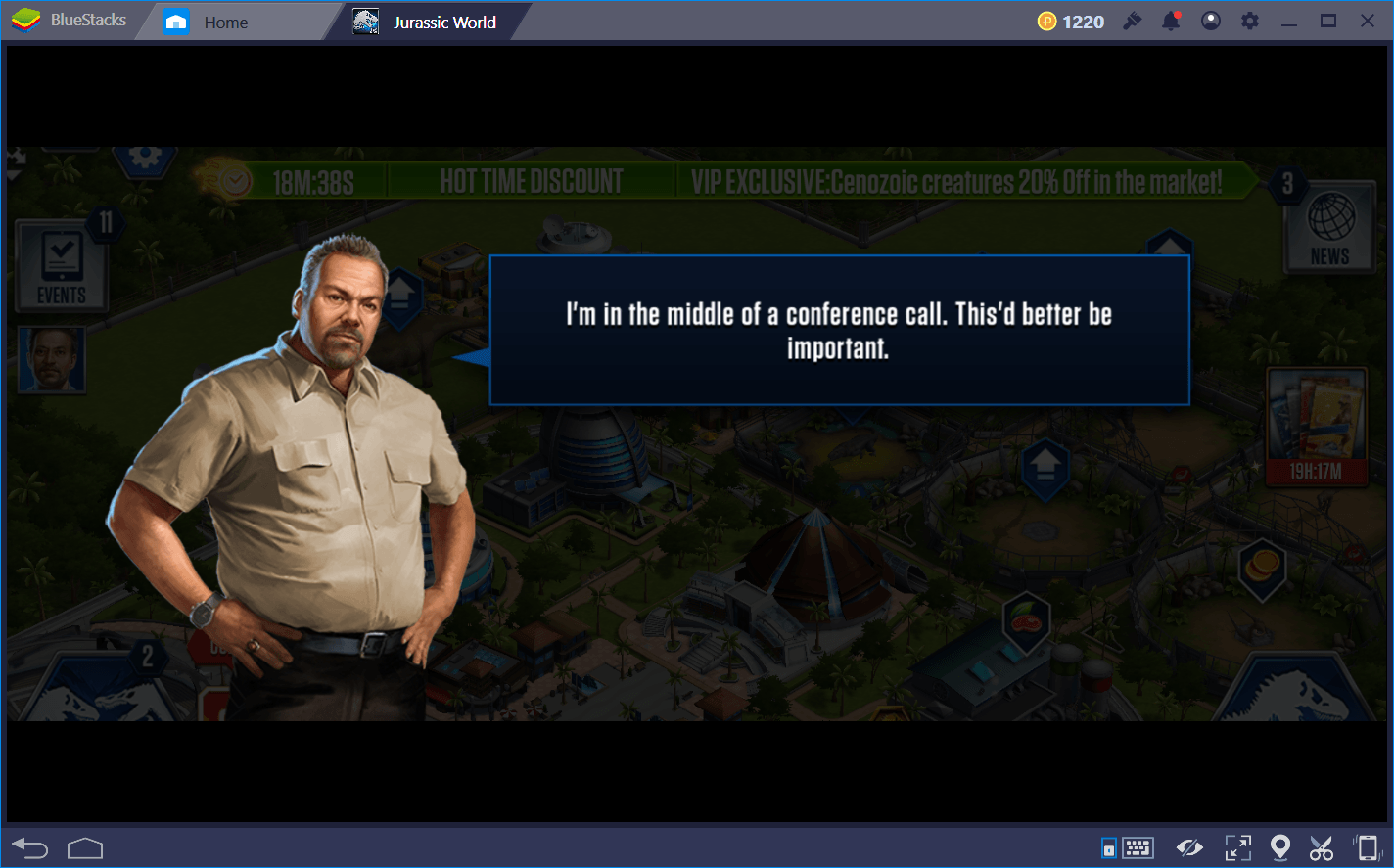
Task: Click the shake device icon
Action: tap(1367, 847)
